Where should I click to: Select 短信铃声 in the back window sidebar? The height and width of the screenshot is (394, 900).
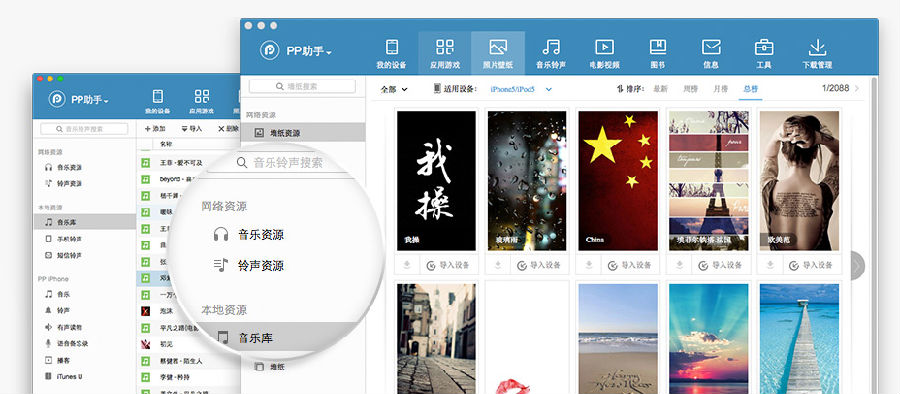click(63, 255)
